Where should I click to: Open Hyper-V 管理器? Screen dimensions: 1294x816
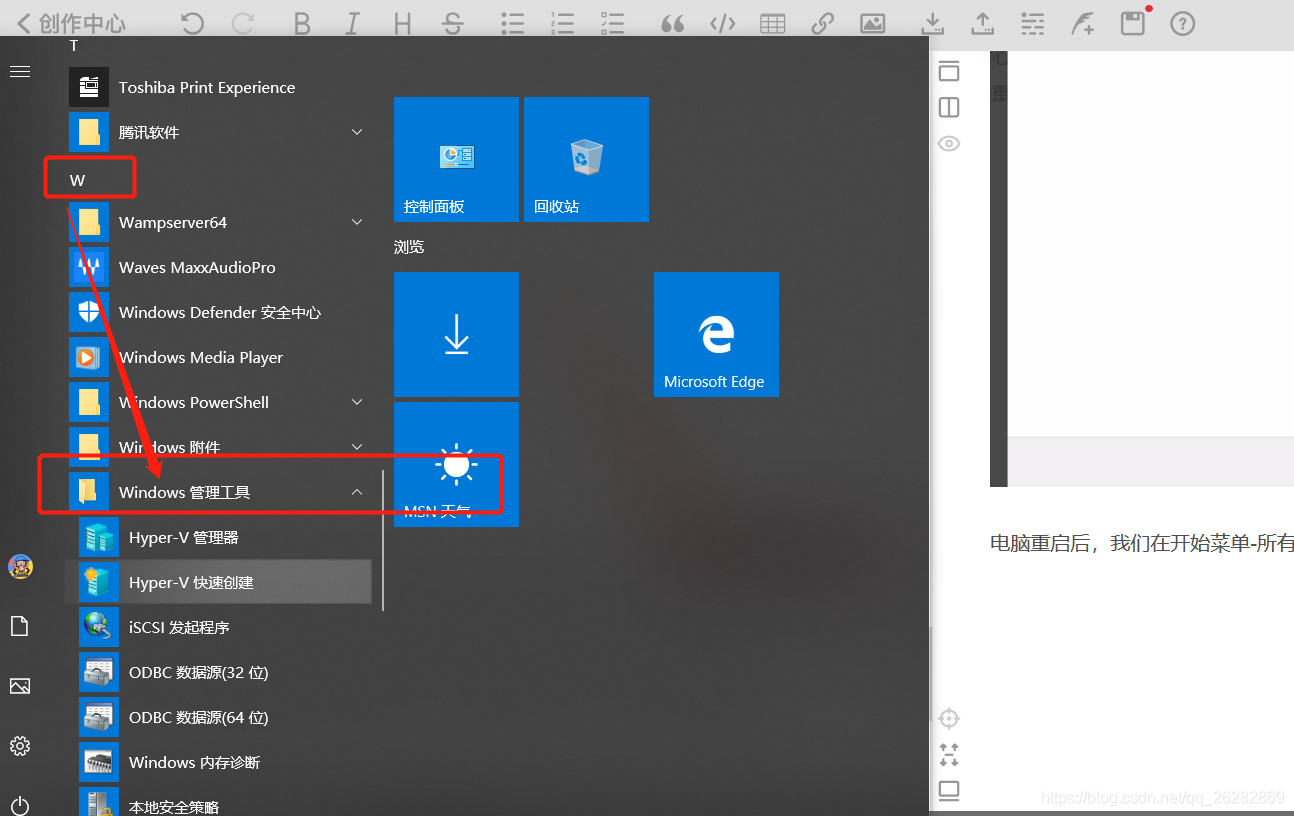(220, 537)
